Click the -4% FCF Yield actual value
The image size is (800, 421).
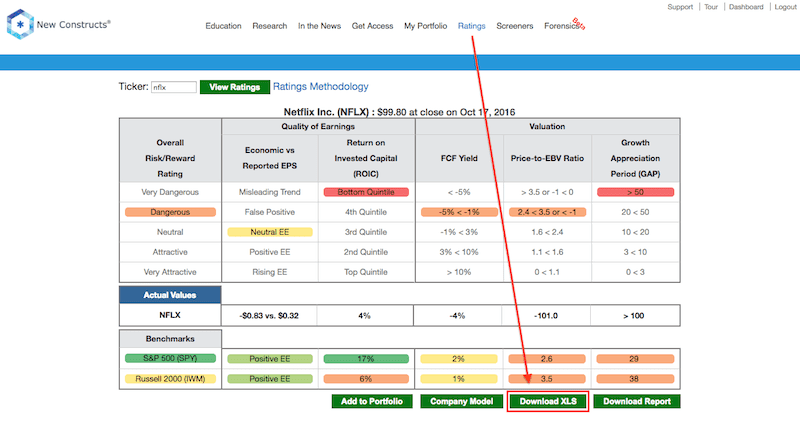457,316
